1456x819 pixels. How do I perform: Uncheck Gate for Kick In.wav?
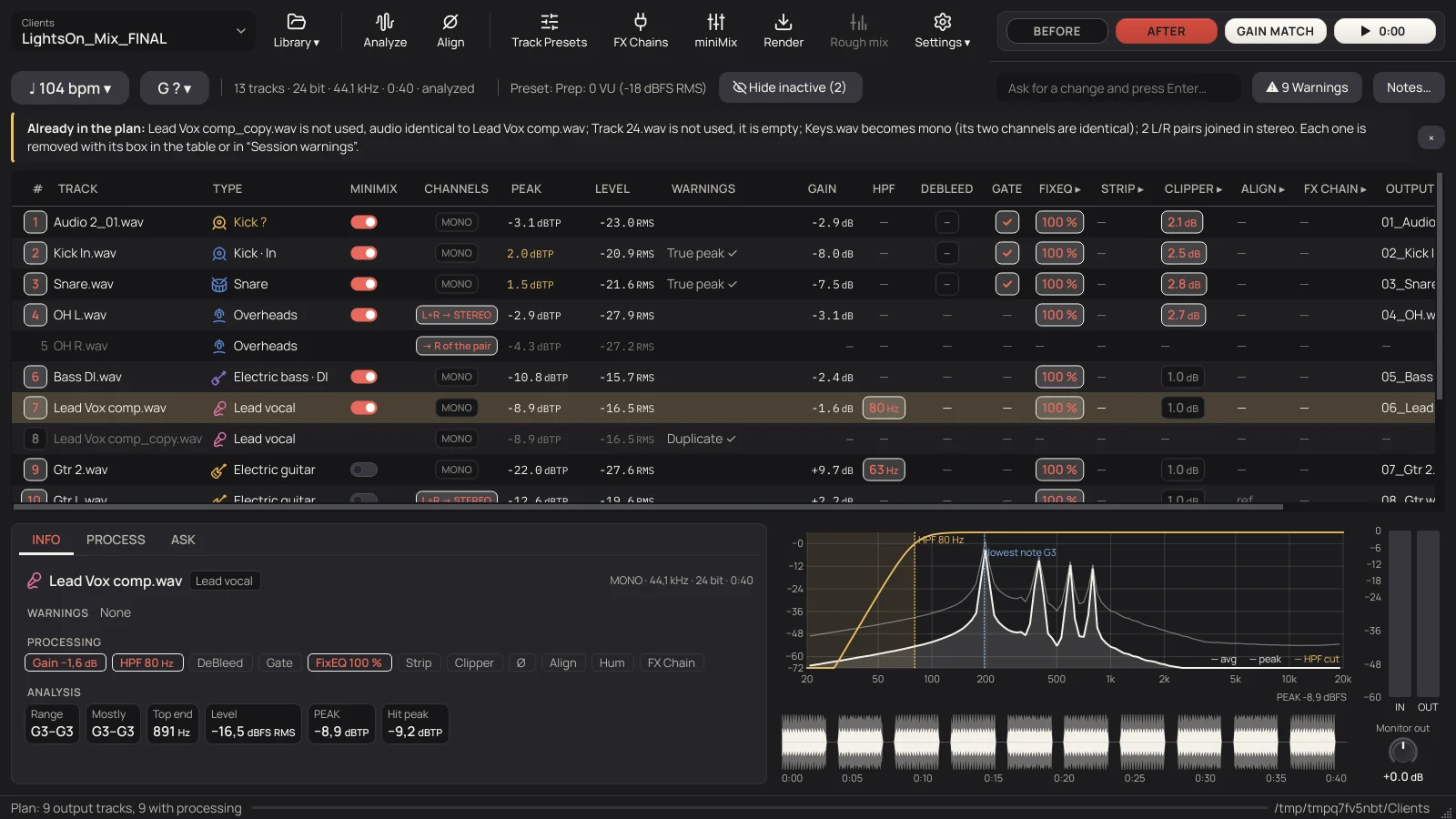(1006, 254)
